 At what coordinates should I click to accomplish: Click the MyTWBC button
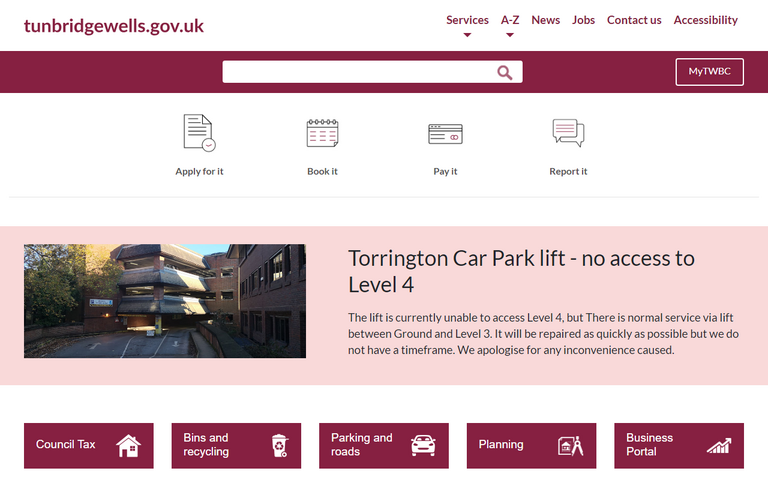[x=709, y=72]
